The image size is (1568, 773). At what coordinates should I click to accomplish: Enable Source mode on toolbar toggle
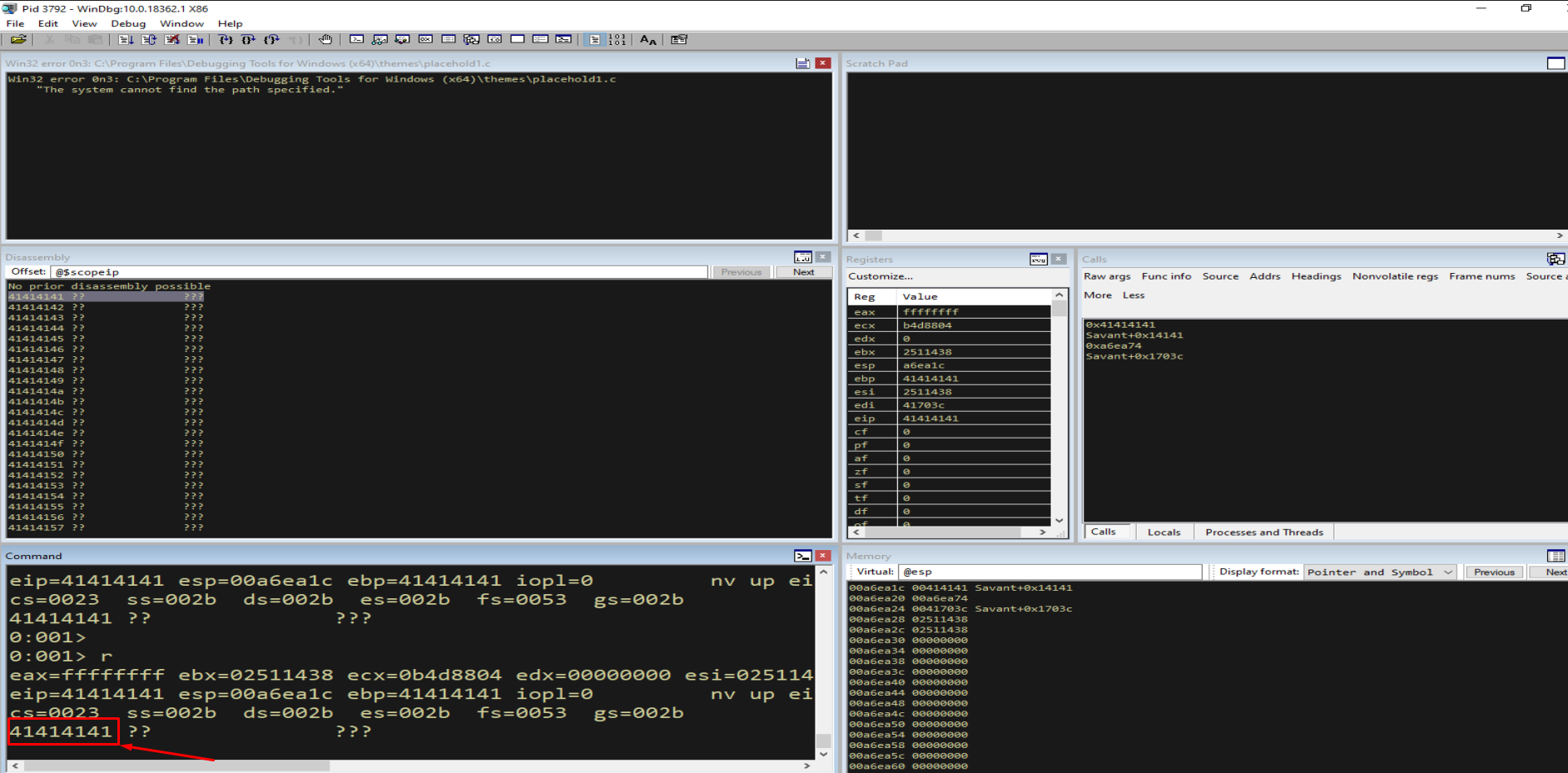click(594, 39)
